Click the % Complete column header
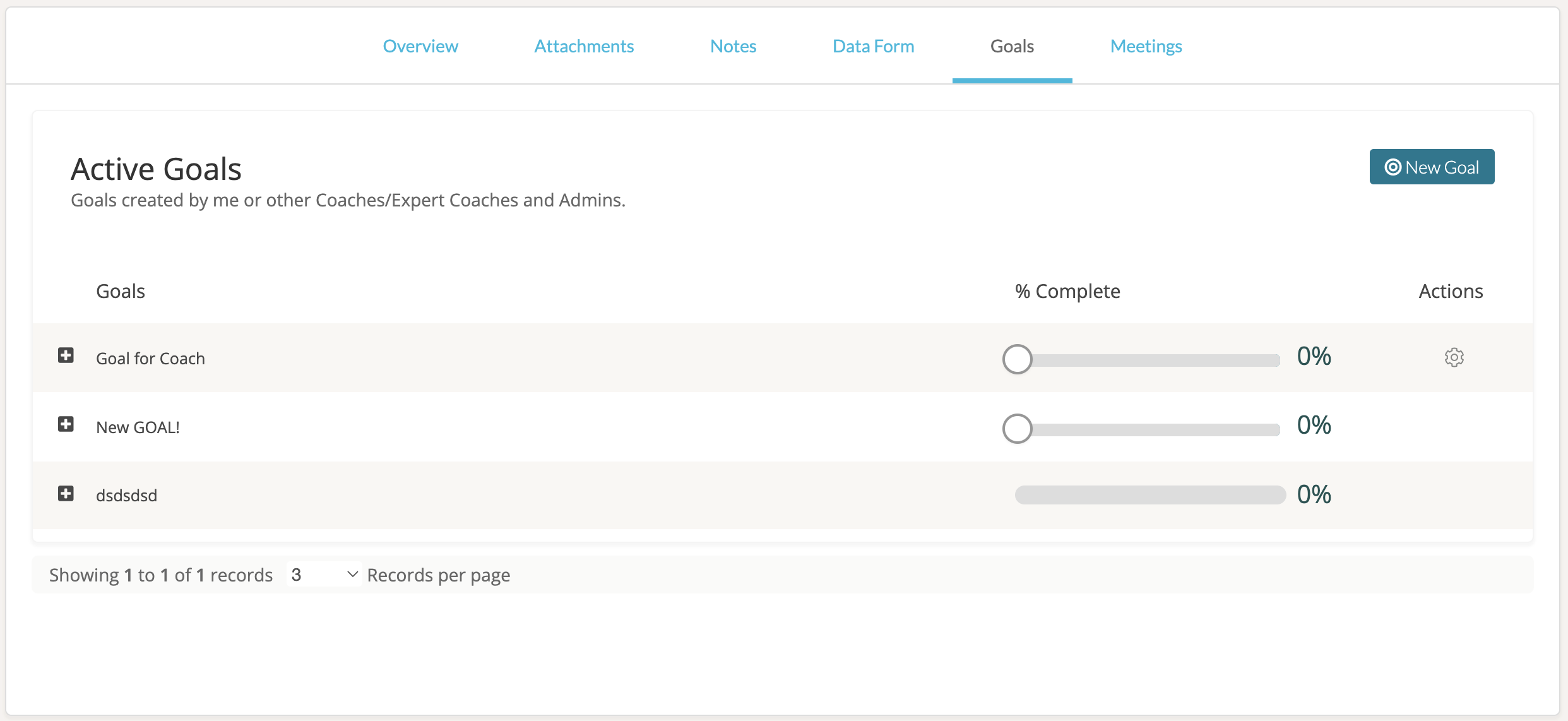 tap(1067, 291)
